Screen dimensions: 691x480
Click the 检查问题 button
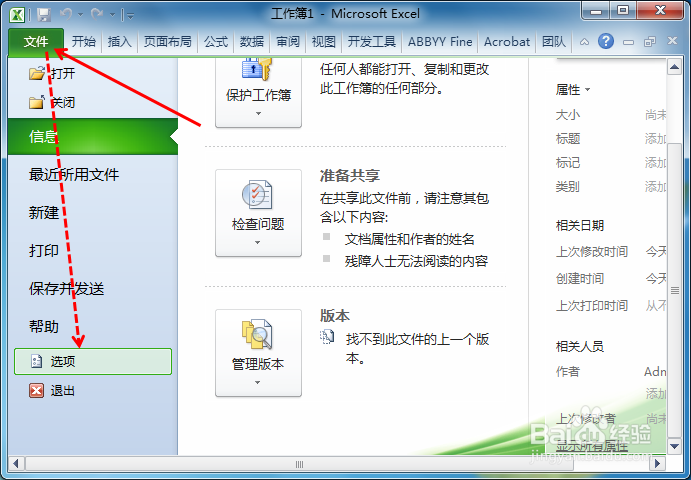pos(258,213)
